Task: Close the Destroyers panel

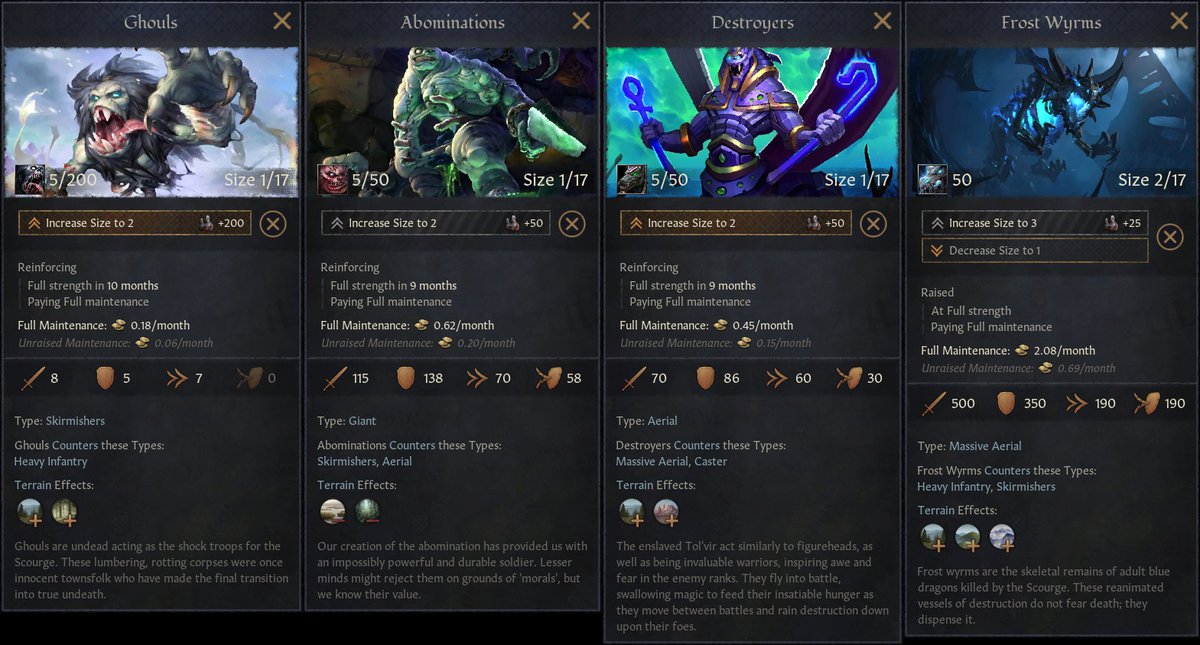Action: pyautogui.click(x=882, y=21)
